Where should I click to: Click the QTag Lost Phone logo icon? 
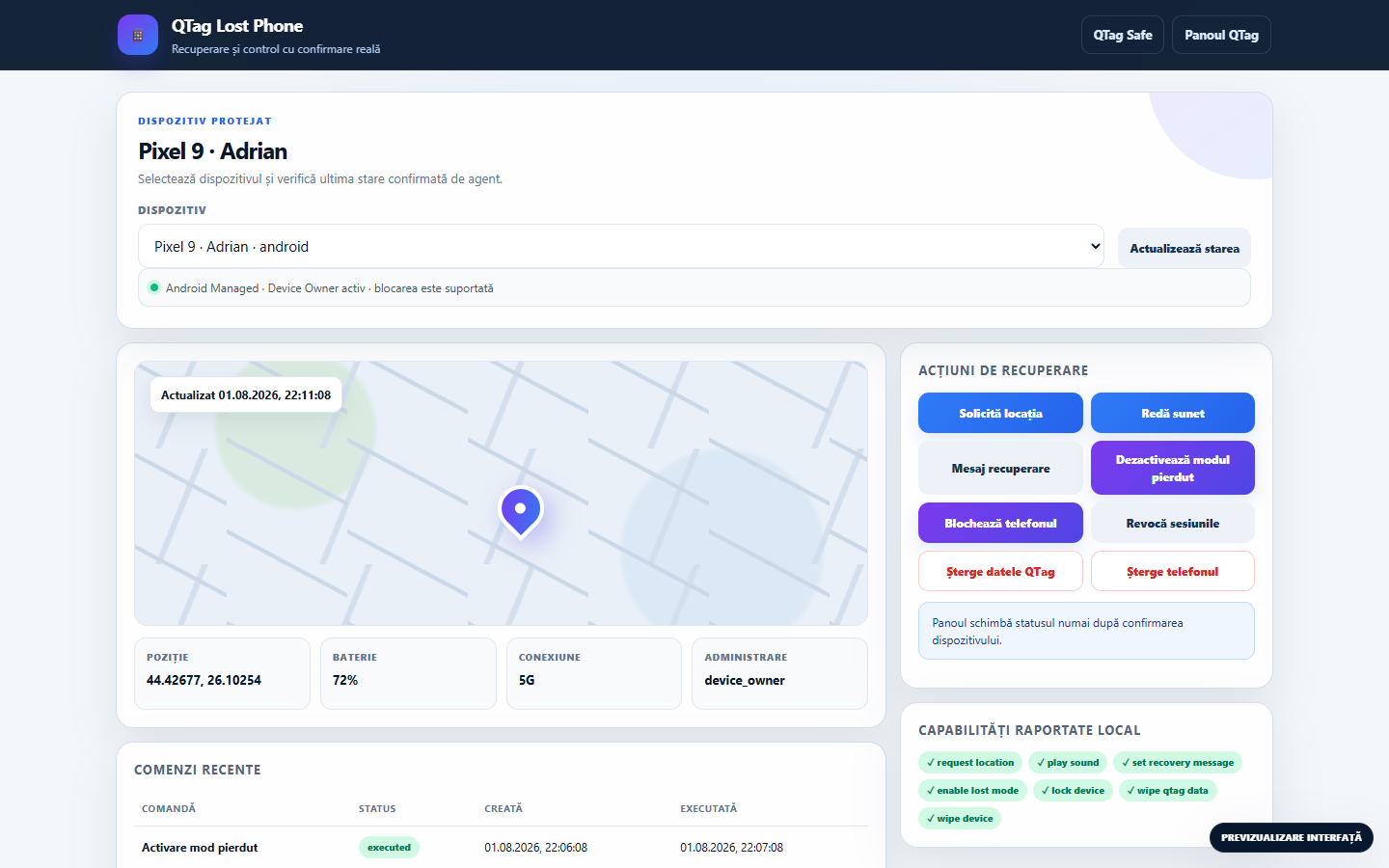[x=138, y=35]
